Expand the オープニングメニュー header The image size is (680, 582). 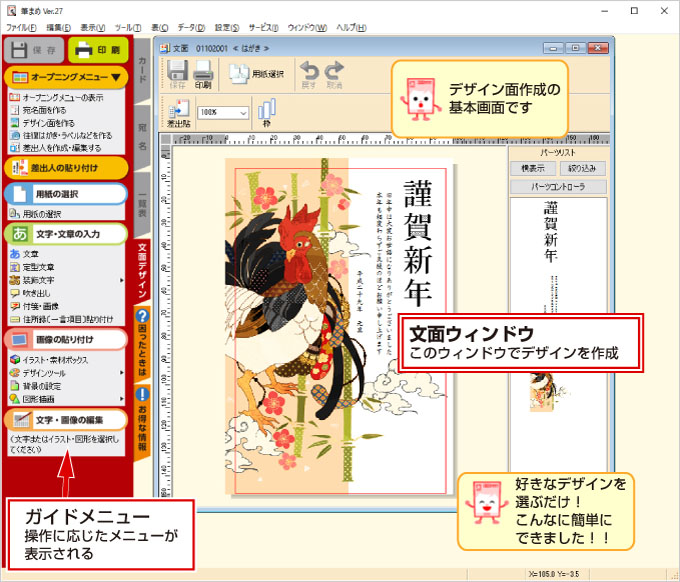pyautogui.click(x=66, y=77)
